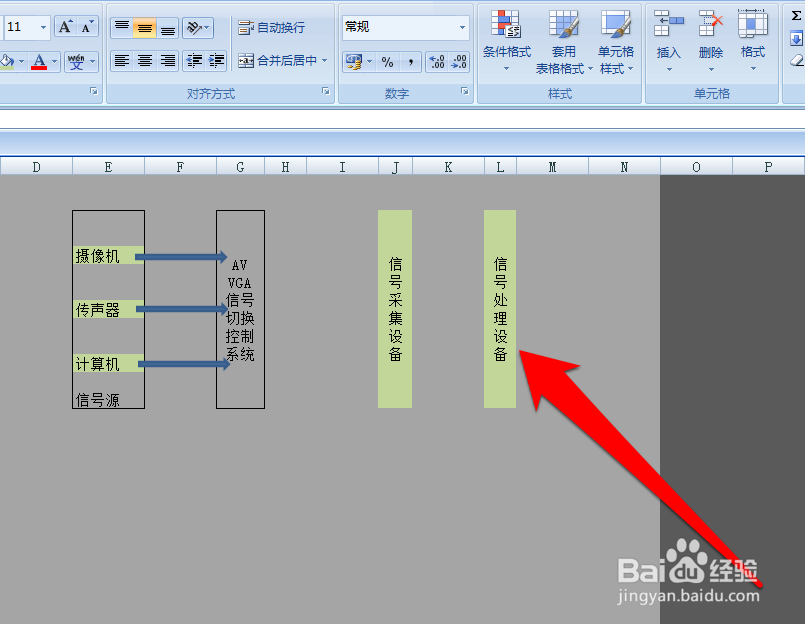805x624 pixels.
Task: Select column header E
Action: click(108, 167)
